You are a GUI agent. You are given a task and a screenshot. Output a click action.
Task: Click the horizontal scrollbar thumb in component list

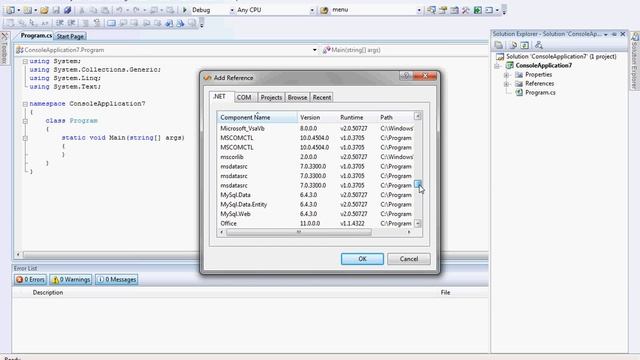[x=299, y=232]
